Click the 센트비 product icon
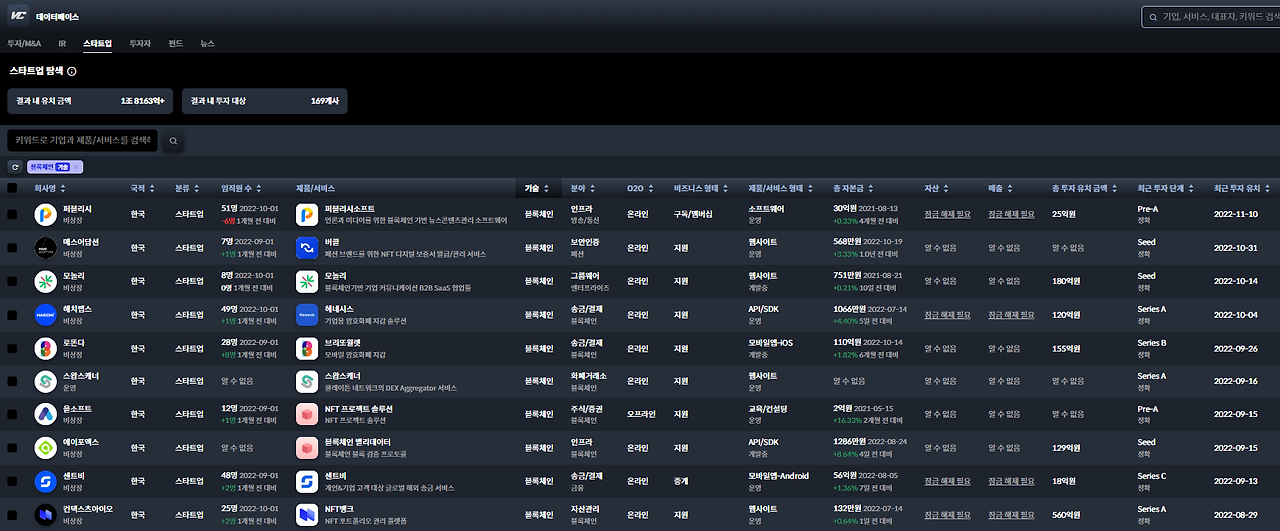This screenshot has height=531, width=1280. click(307, 482)
